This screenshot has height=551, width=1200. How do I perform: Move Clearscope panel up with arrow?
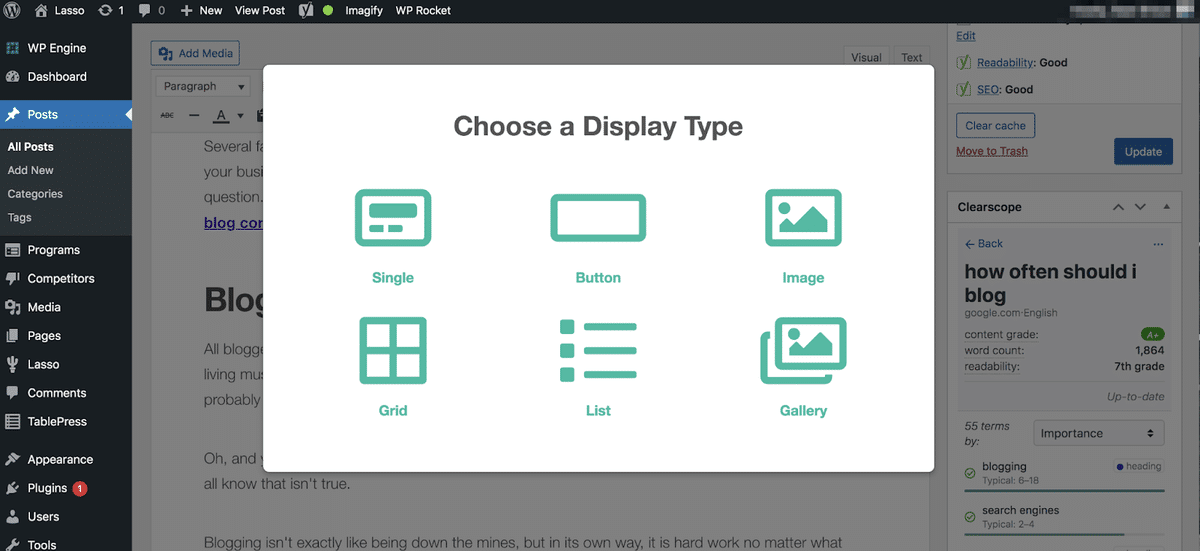point(1118,207)
